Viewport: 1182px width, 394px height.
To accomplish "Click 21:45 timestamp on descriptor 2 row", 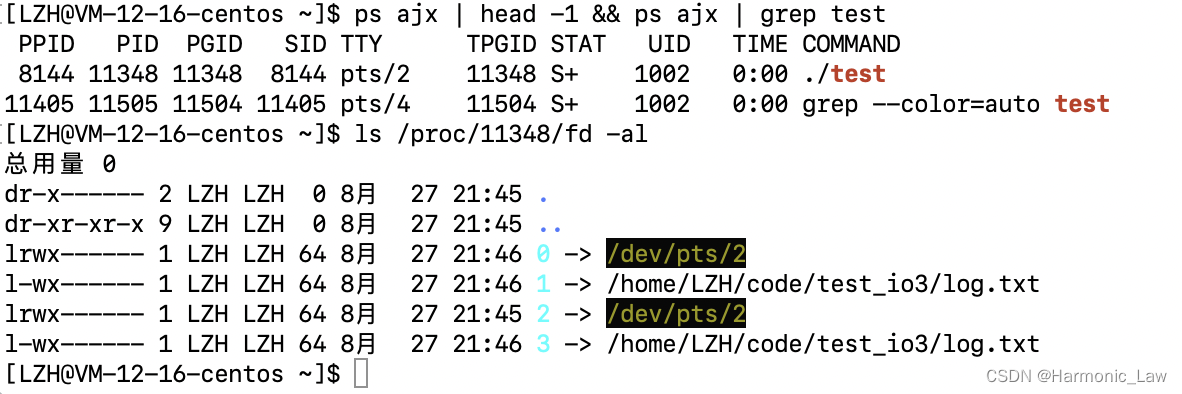I will (x=487, y=314).
